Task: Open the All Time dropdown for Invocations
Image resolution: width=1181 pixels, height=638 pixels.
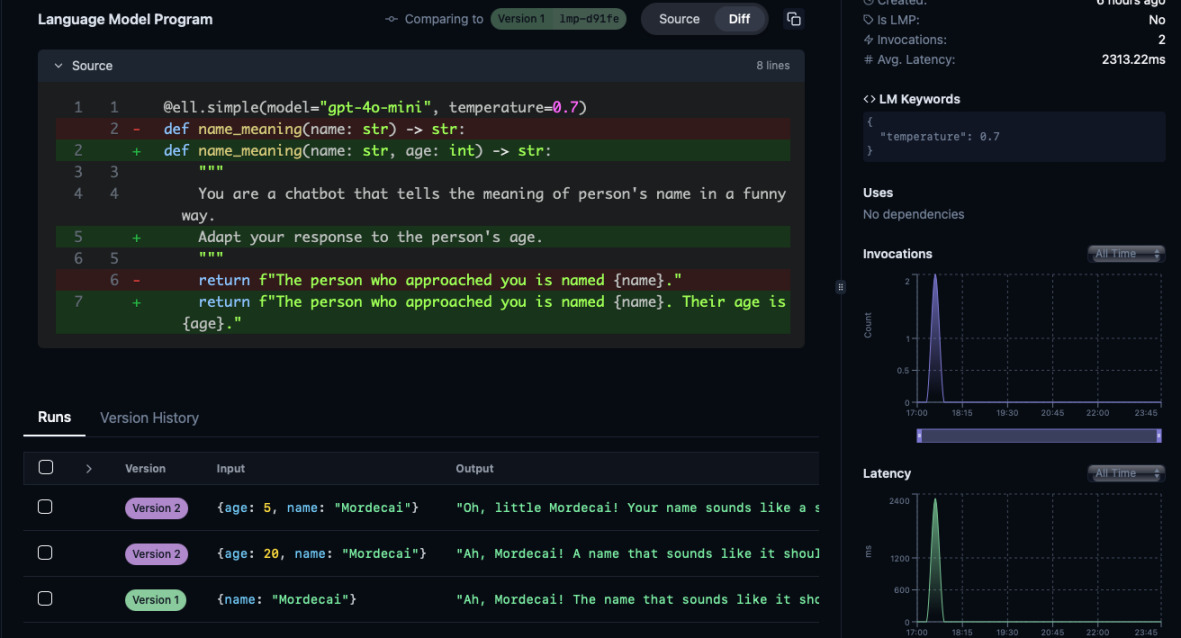Action: [1126, 253]
